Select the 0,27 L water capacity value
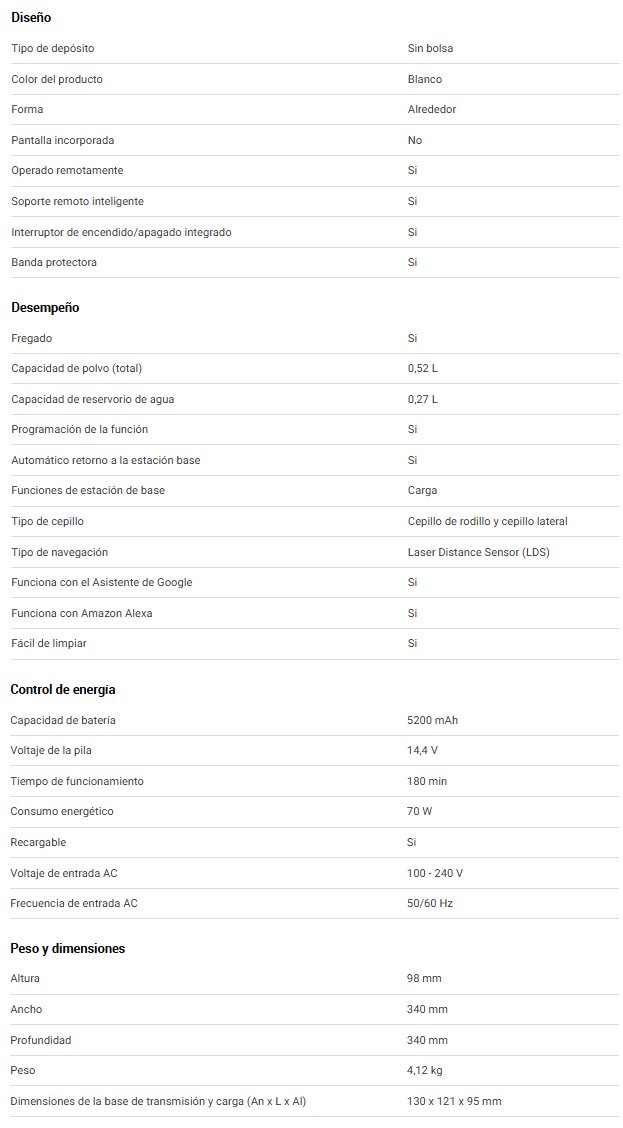The height and width of the screenshot is (1128, 623). (423, 399)
